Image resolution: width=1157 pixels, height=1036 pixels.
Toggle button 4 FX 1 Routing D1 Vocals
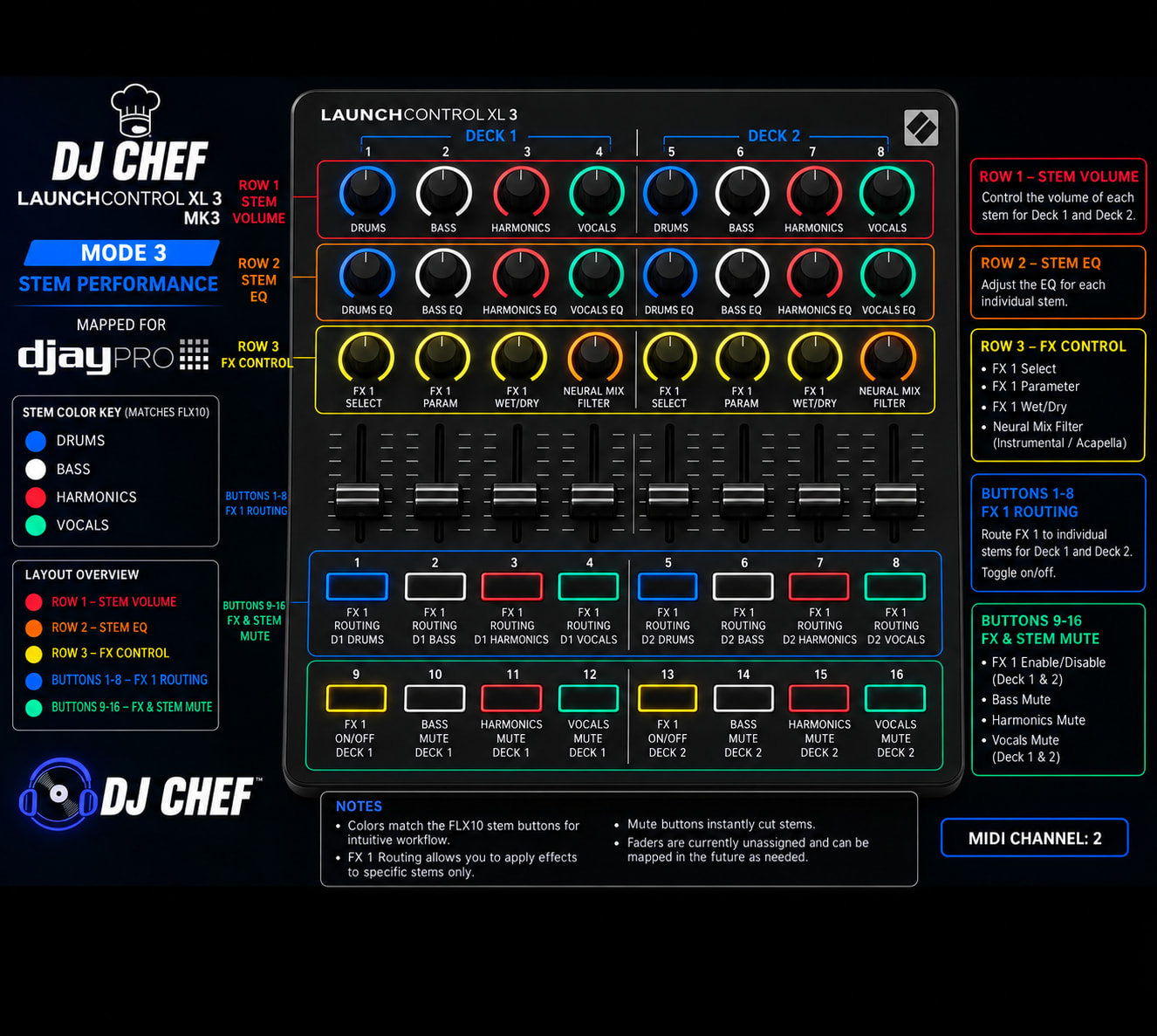point(589,587)
